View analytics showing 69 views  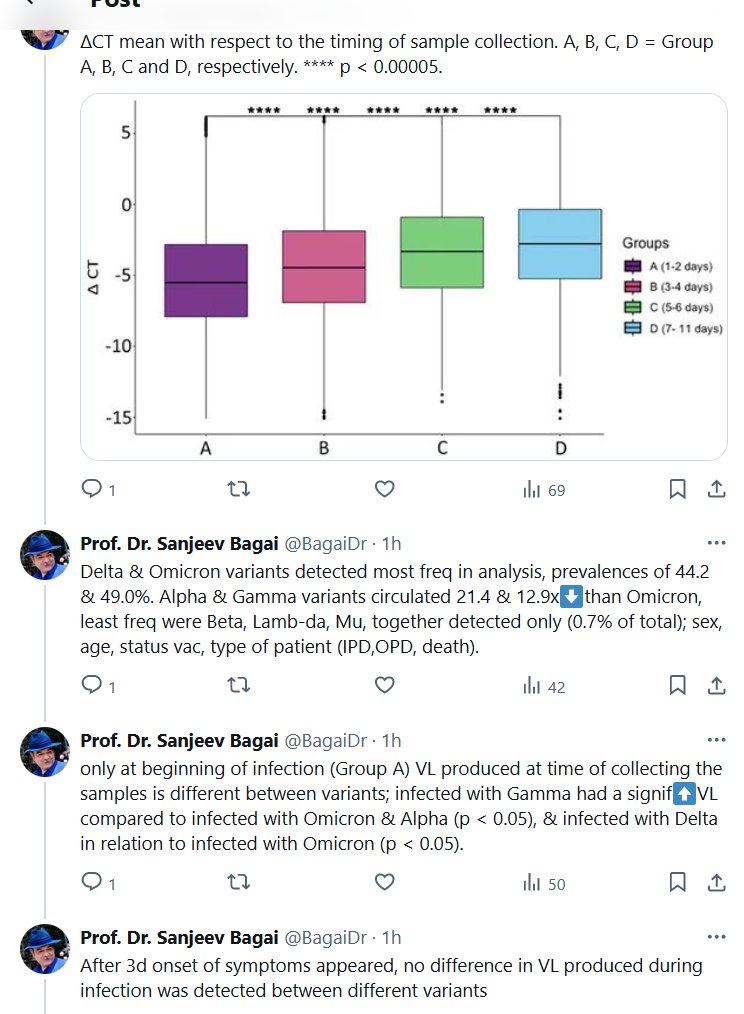coord(544,490)
